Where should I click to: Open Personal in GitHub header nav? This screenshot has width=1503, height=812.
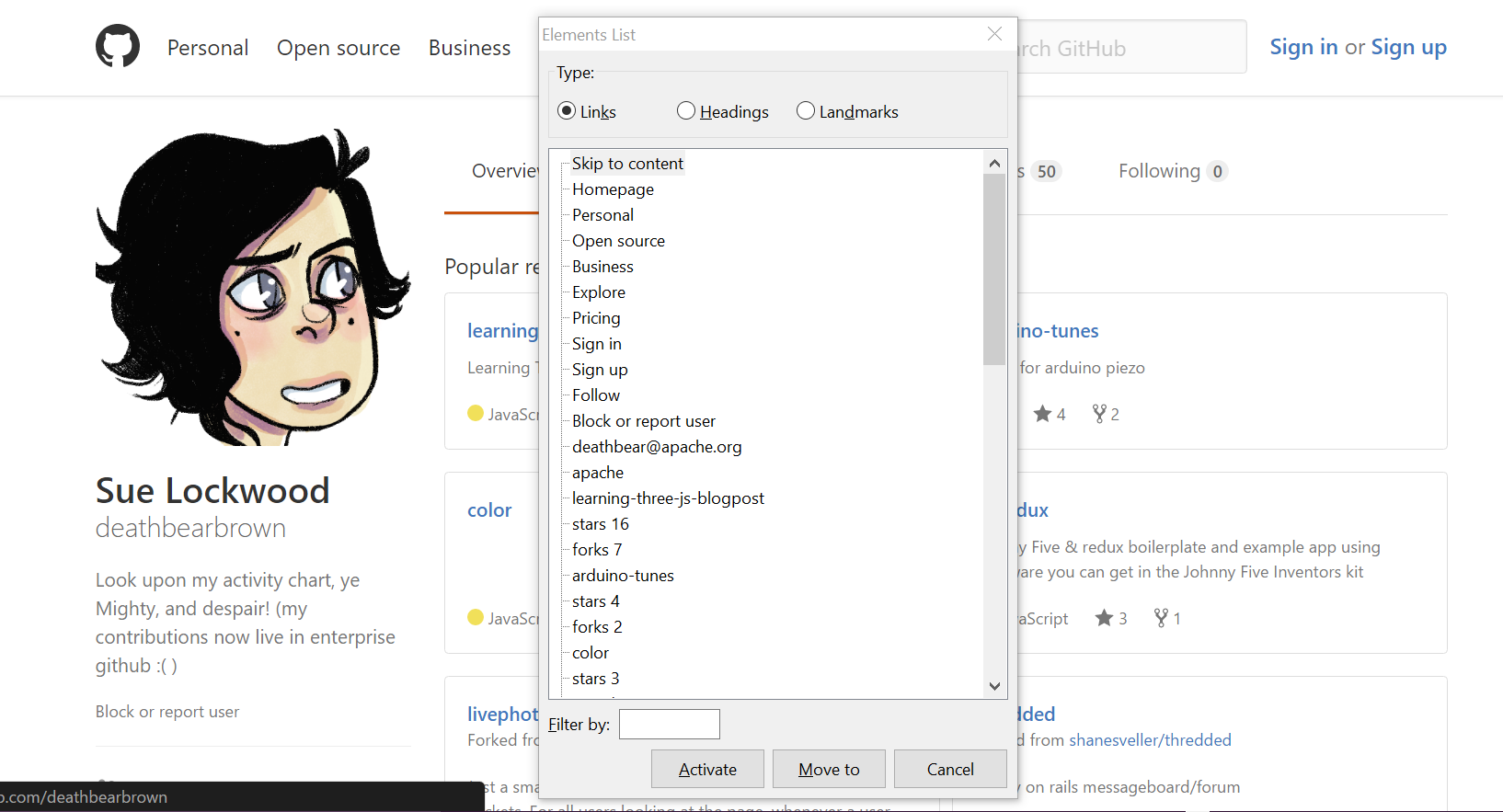208,48
